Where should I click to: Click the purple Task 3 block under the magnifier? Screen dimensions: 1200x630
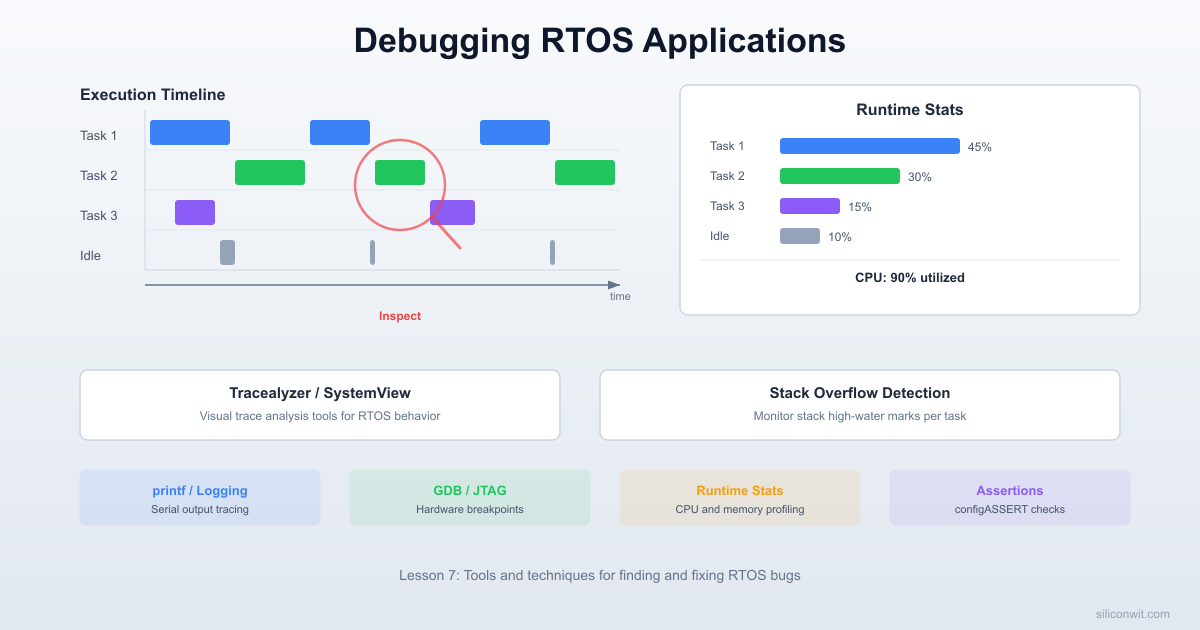pyautogui.click(x=452, y=212)
